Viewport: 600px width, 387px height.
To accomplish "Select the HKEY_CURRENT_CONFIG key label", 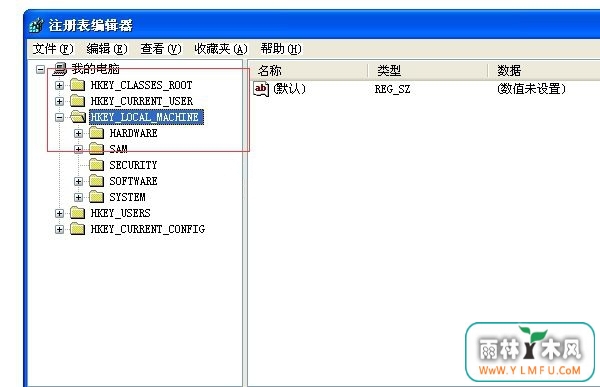I will (x=148, y=229).
